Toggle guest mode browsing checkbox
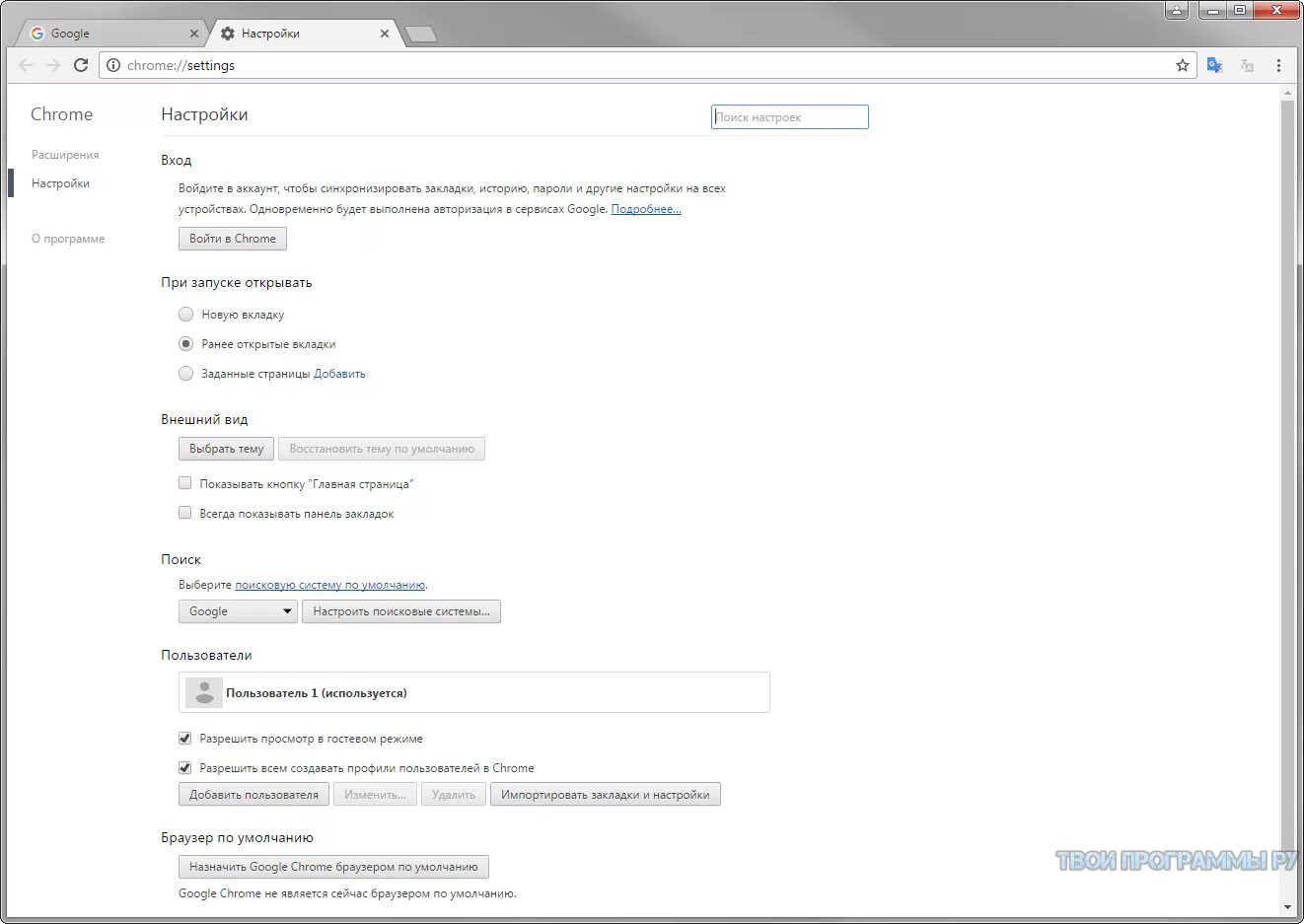The width and height of the screenshot is (1304, 924). click(184, 738)
